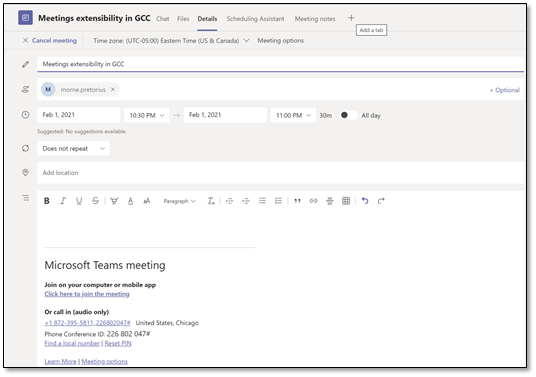Click the start date Feb 1, 2021 field
The width and height of the screenshot is (536, 377).
pyautogui.click(x=79, y=115)
